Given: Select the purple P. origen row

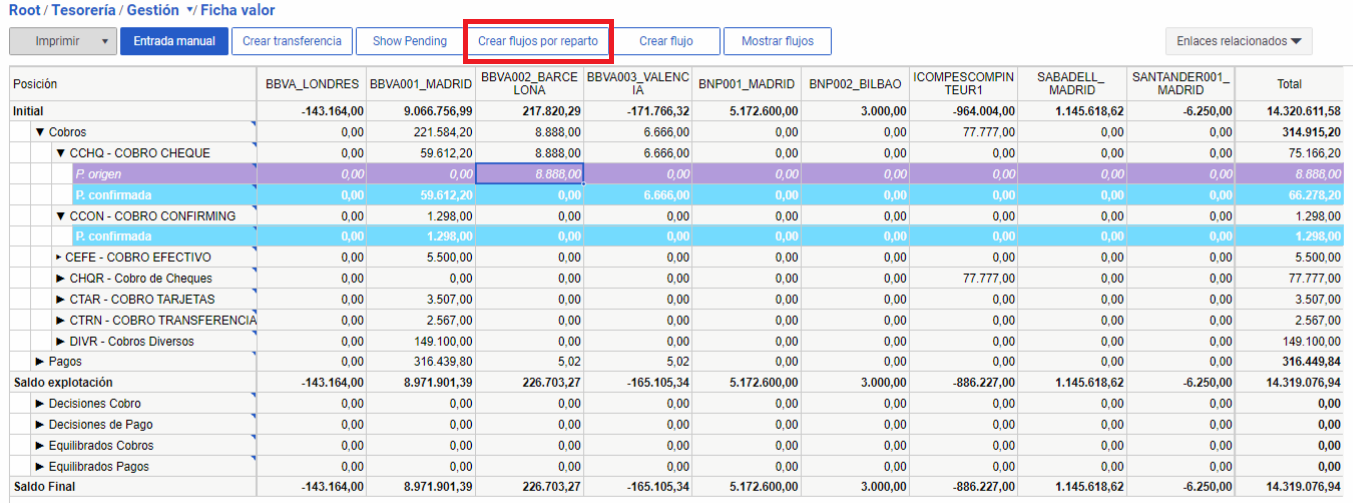Looking at the screenshot, I should [160, 174].
